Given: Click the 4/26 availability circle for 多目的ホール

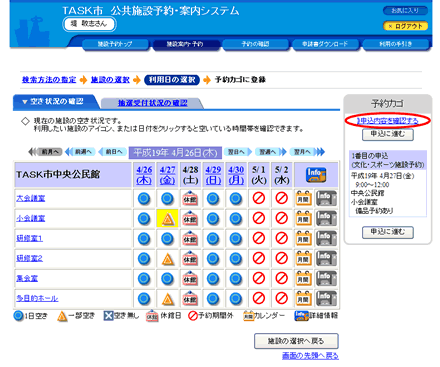Looking at the screenshot, I should pyautogui.click(x=144, y=299).
